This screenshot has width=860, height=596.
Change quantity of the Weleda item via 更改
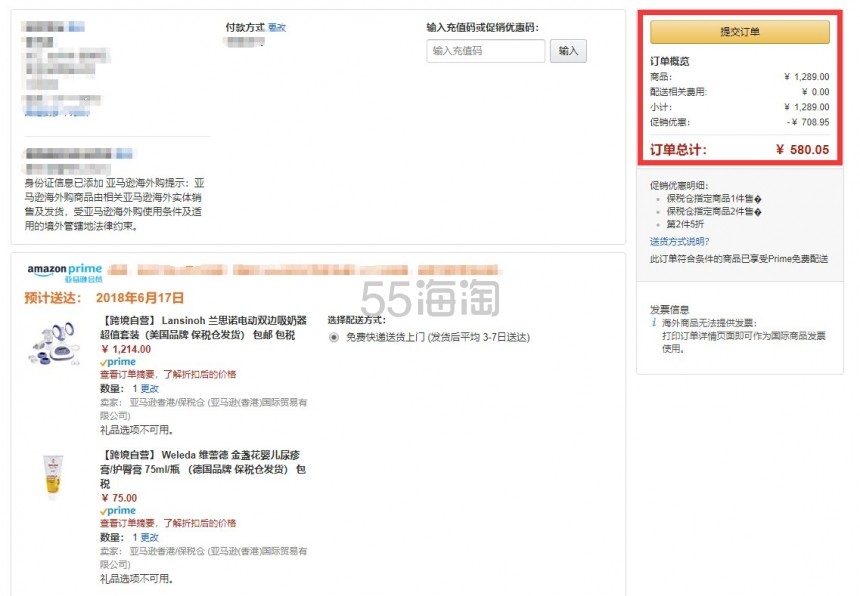coord(149,537)
